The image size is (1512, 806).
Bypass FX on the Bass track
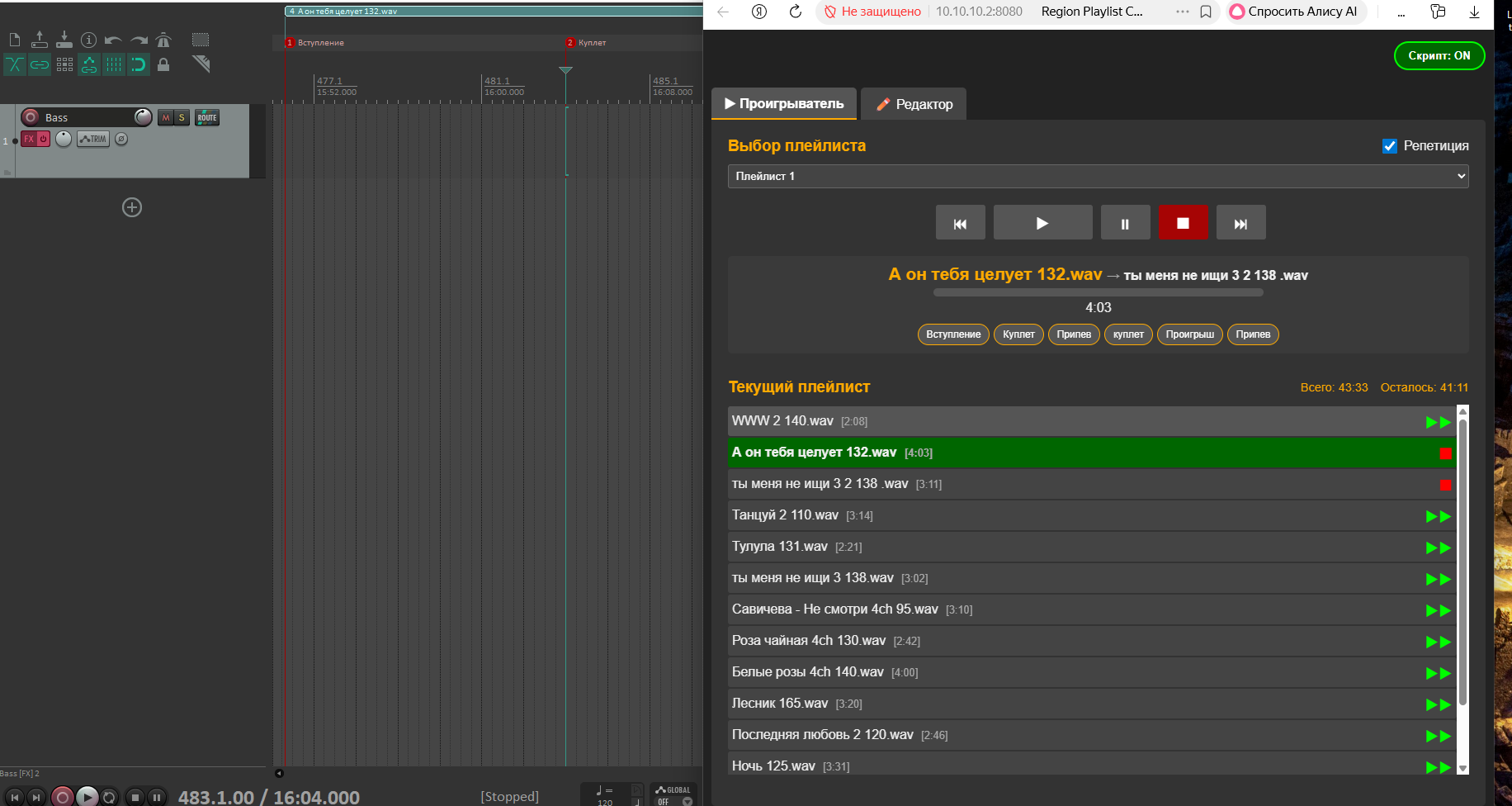(44, 139)
